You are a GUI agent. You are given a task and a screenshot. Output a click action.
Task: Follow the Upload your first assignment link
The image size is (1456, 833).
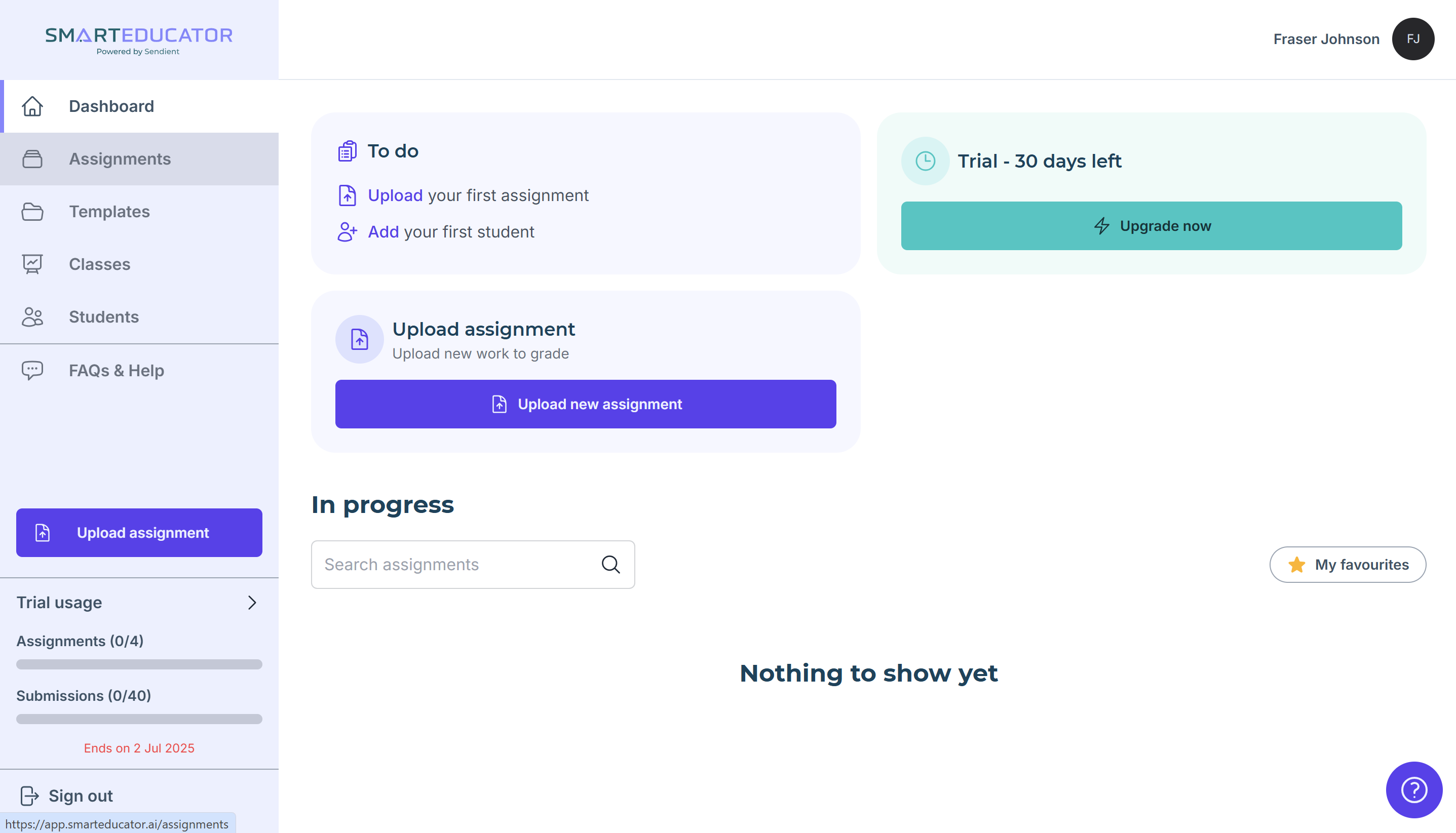[395, 195]
